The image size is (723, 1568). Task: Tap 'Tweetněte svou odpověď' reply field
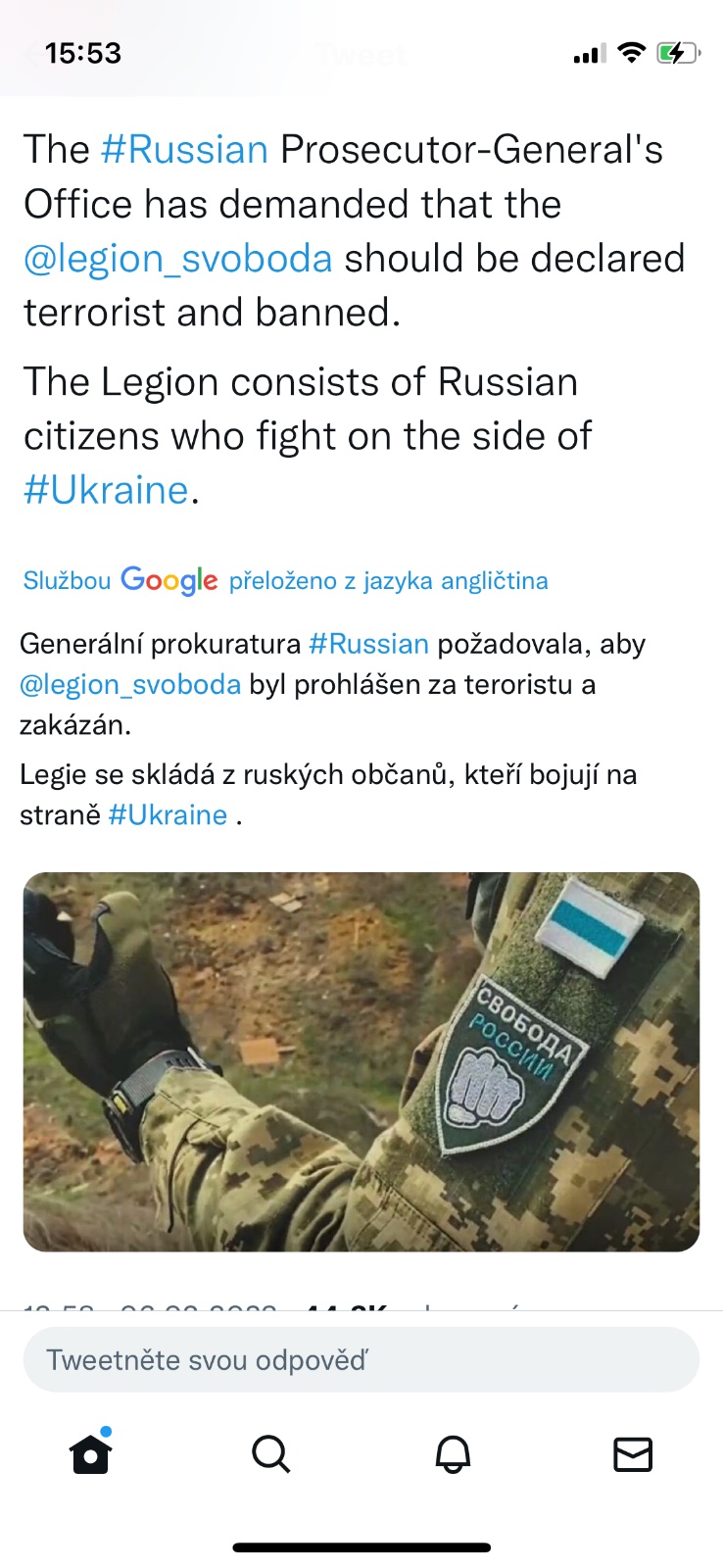tap(361, 1359)
